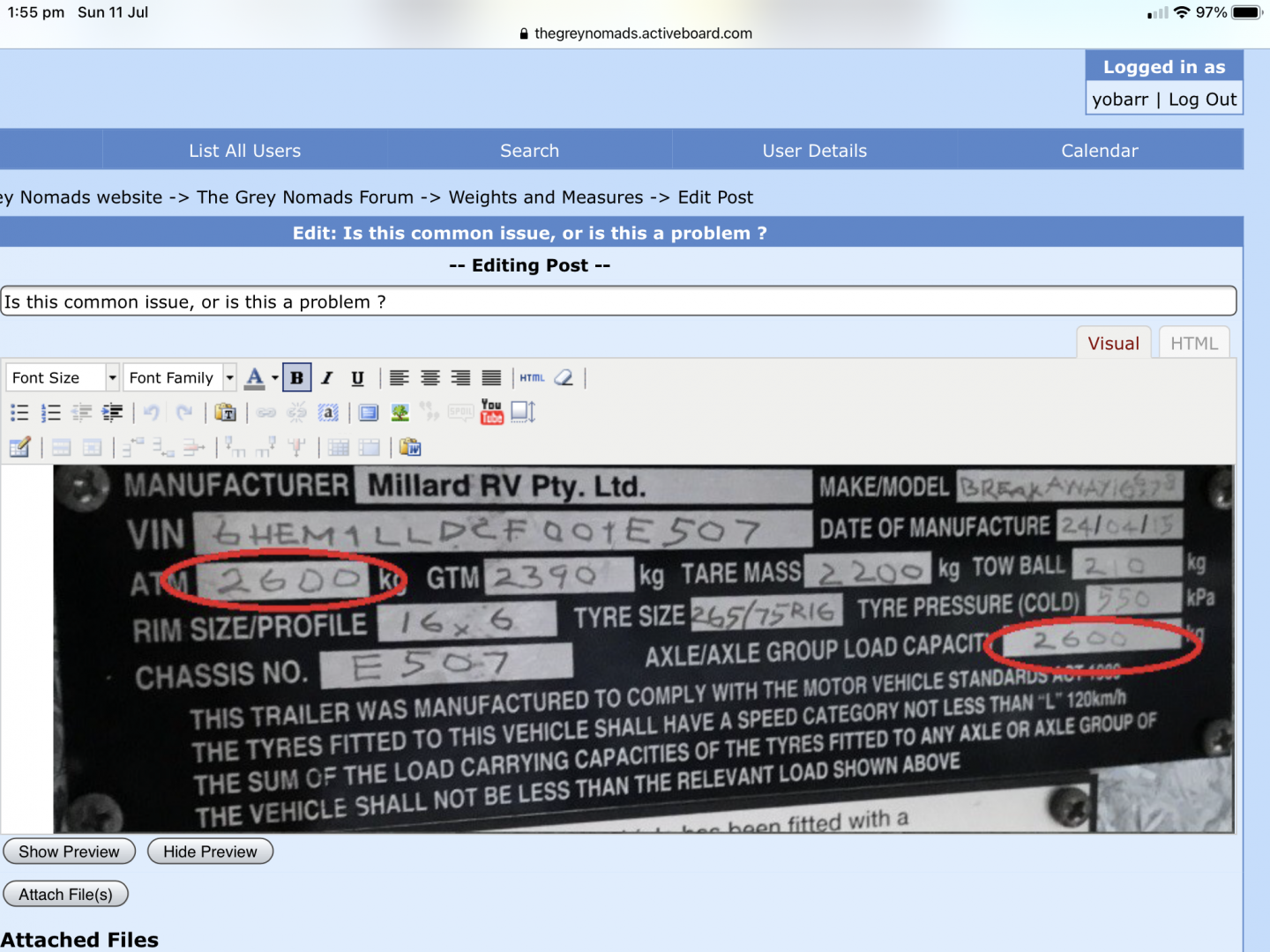The height and width of the screenshot is (952, 1270).
Task: Click the post title input field
Action: tap(618, 301)
